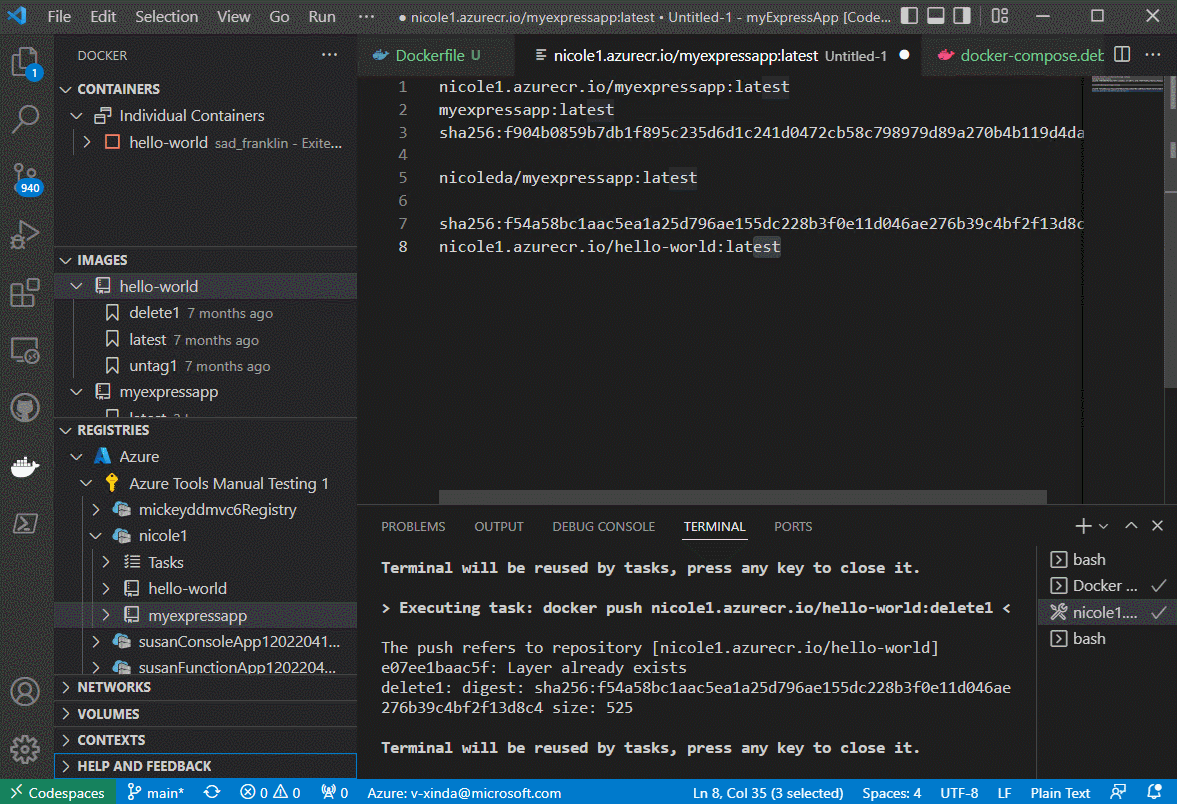1177x804 pixels.
Task: Open the Accounts menu icon
Action: [25, 691]
